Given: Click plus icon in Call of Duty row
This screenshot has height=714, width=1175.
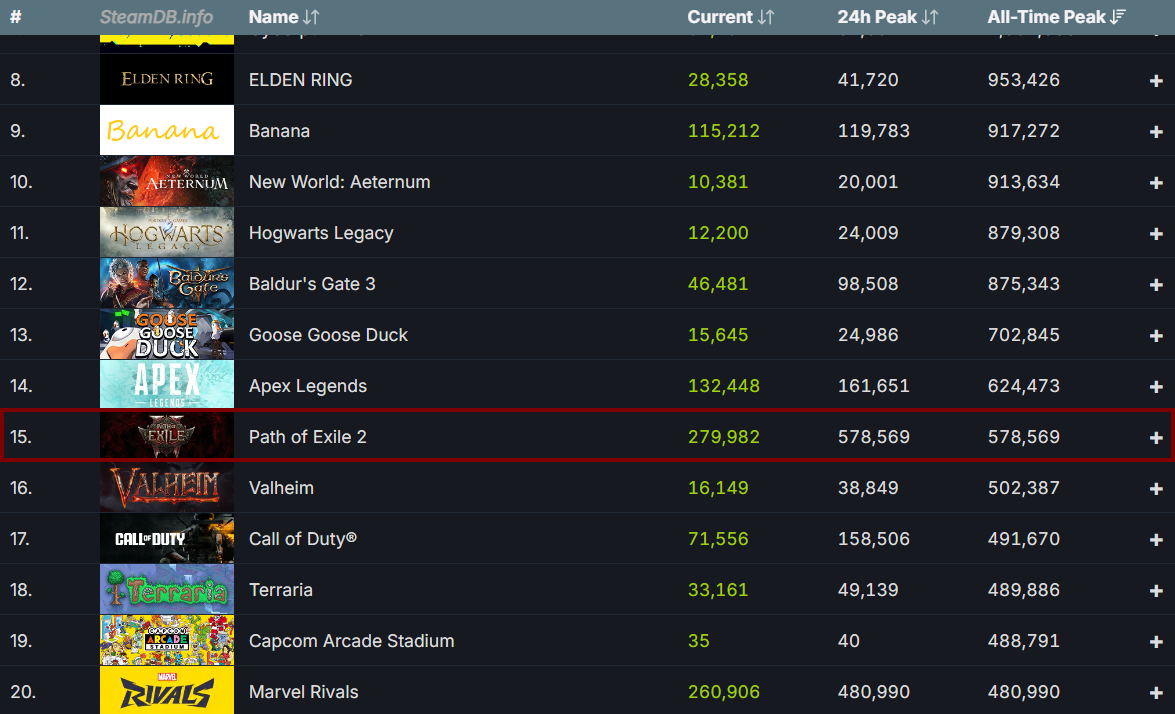Looking at the screenshot, I should (1156, 539).
